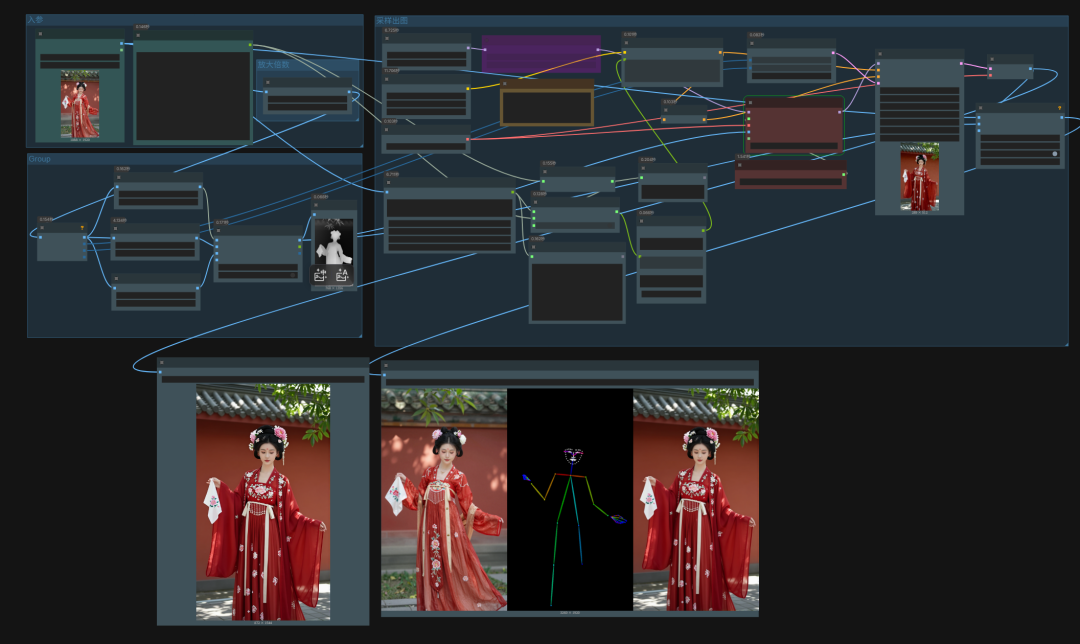The width and height of the screenshot is (1080, 644).
Task: Click the orange question-mark badge on the far-right node
Action: (1059, 108)
